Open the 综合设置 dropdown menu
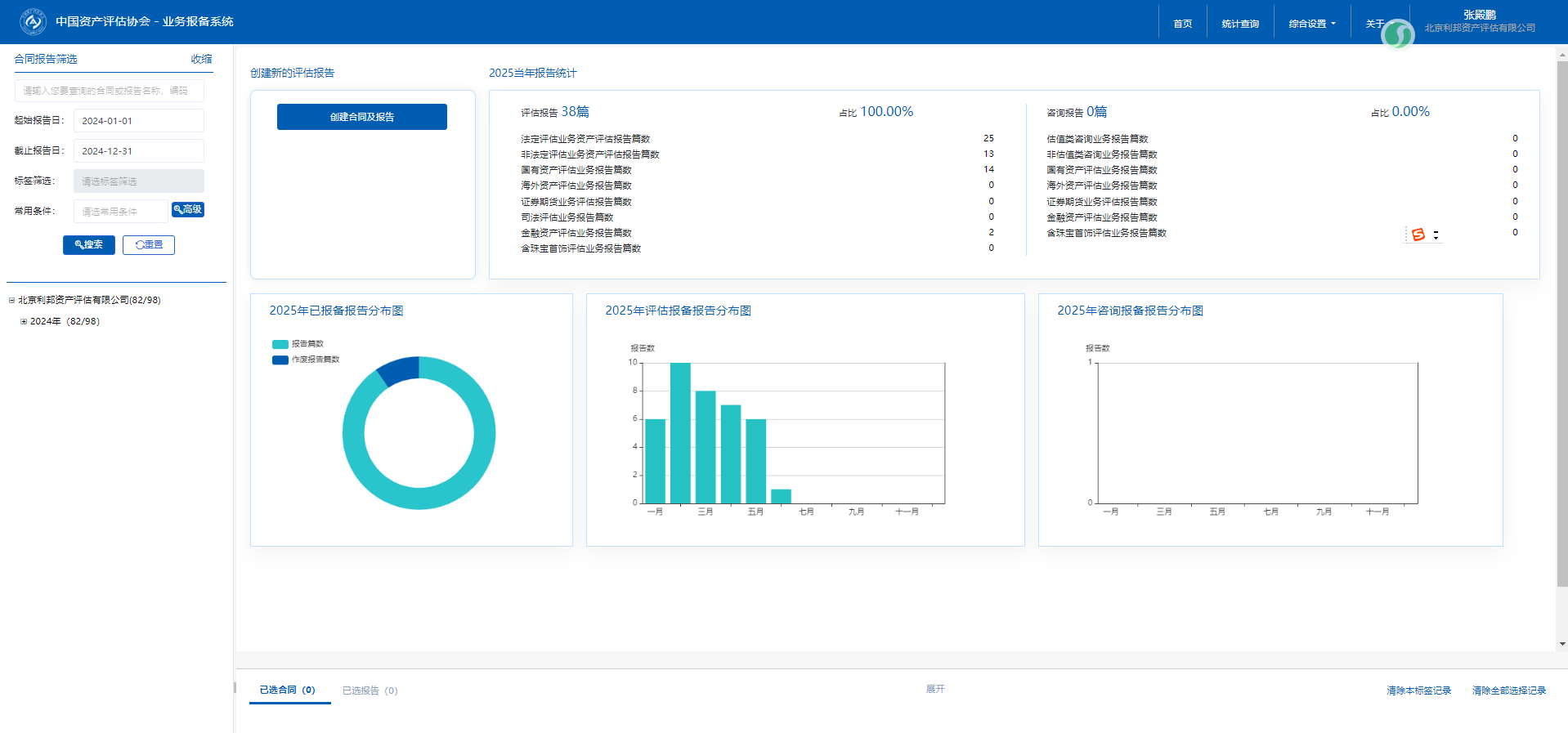 tap(1311, 24)
